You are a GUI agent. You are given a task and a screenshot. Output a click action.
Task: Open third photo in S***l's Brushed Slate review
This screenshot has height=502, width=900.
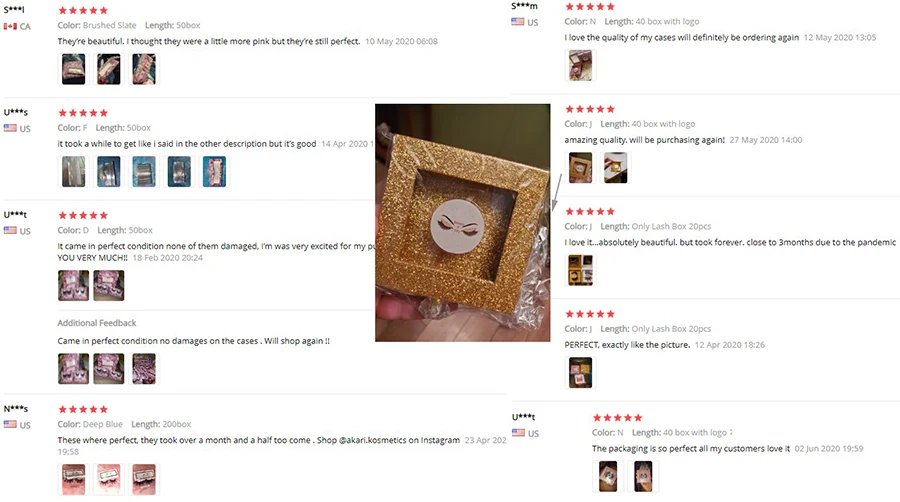(143, 69)
